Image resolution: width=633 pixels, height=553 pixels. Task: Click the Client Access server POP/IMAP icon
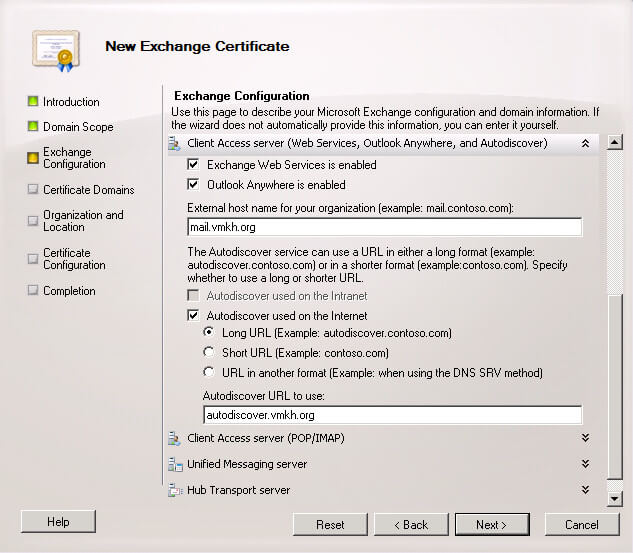(x=174, y=438)
